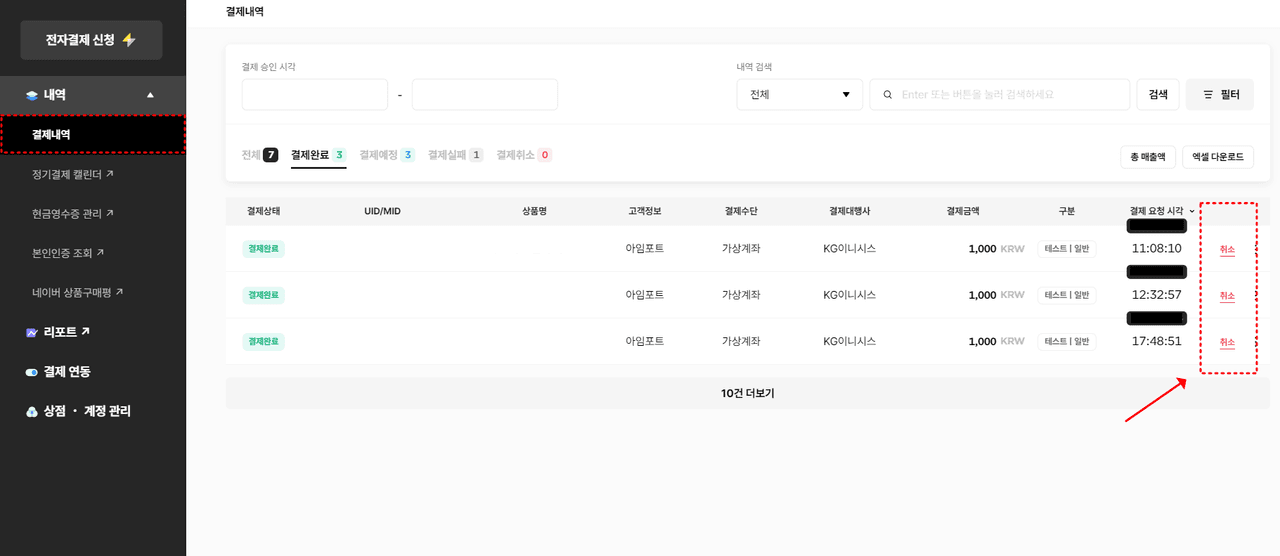Open the 전체 search category dropdown
The image size is (1280, 556).
(799, 95)
